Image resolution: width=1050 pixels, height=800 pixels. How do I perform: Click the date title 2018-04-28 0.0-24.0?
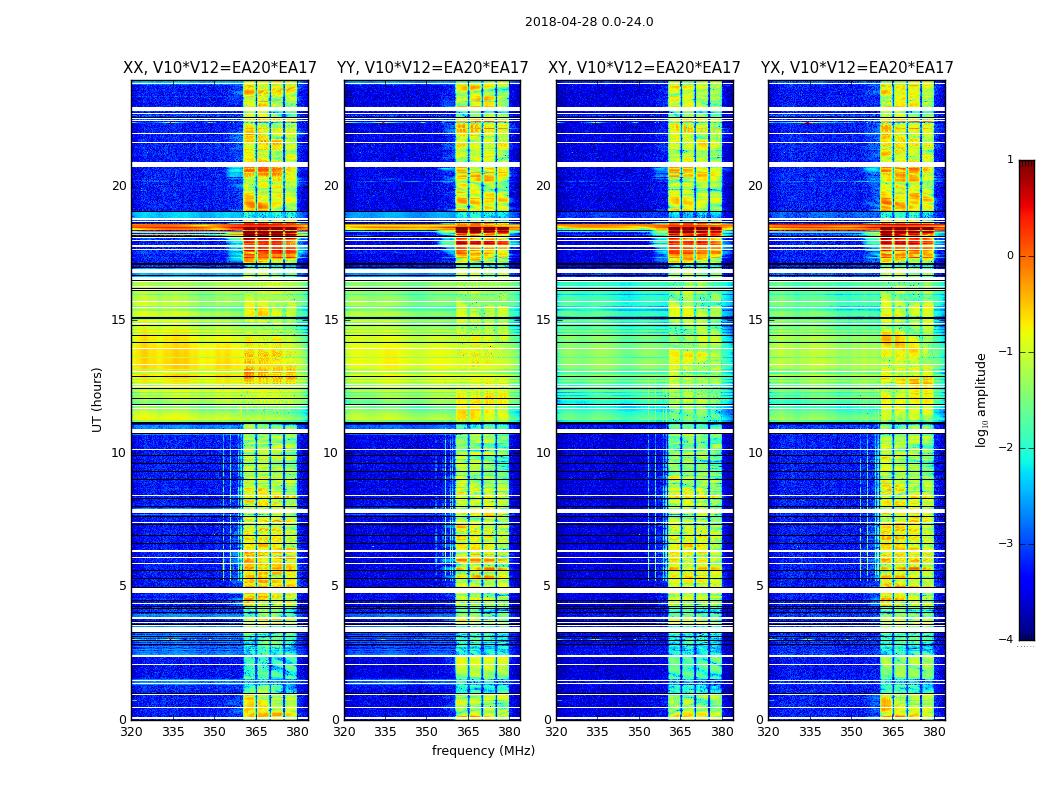589,22
